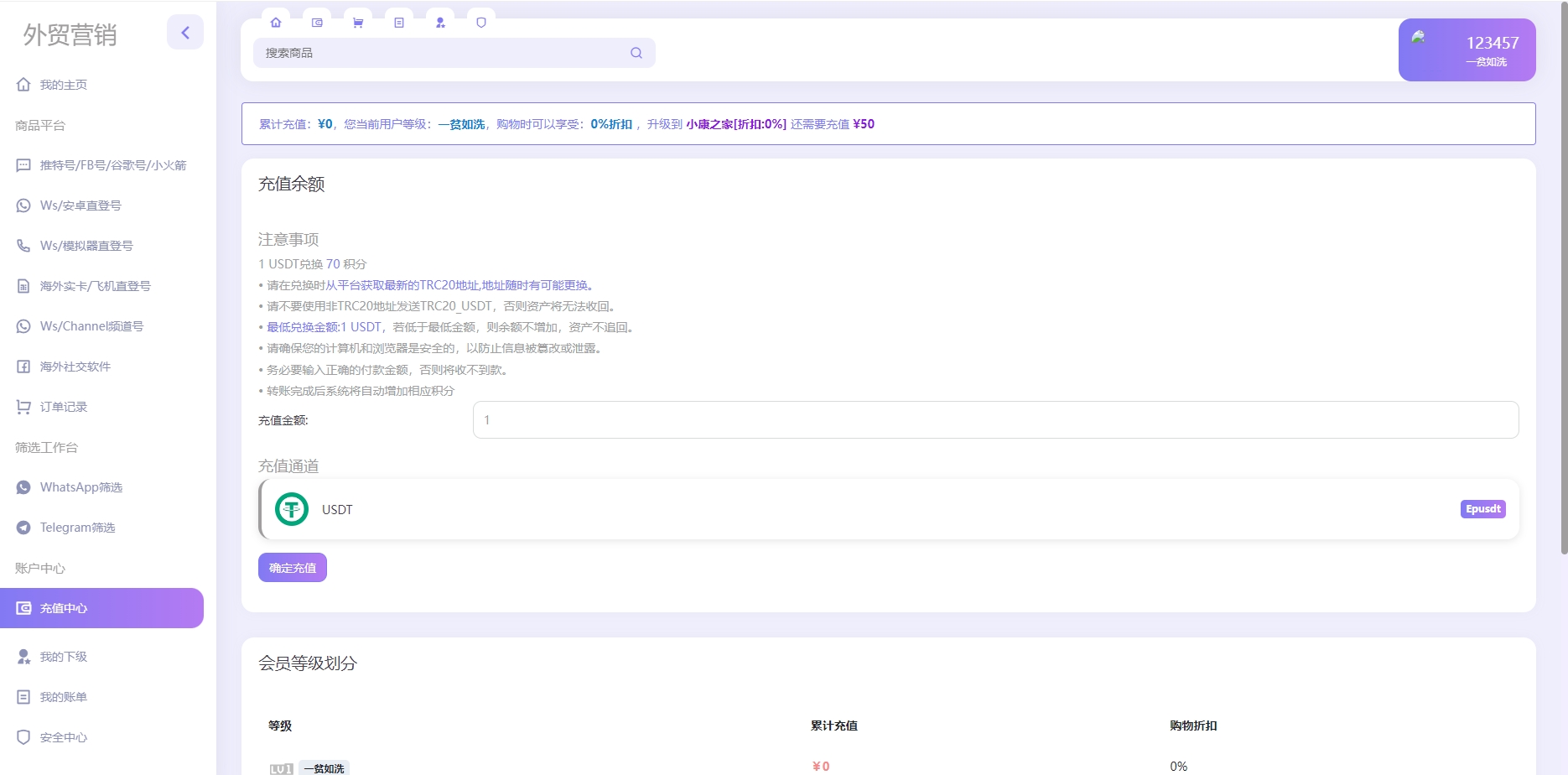Select the USDT recharge channel
This screenshot has width=1568, height=775.
[889, 509]
